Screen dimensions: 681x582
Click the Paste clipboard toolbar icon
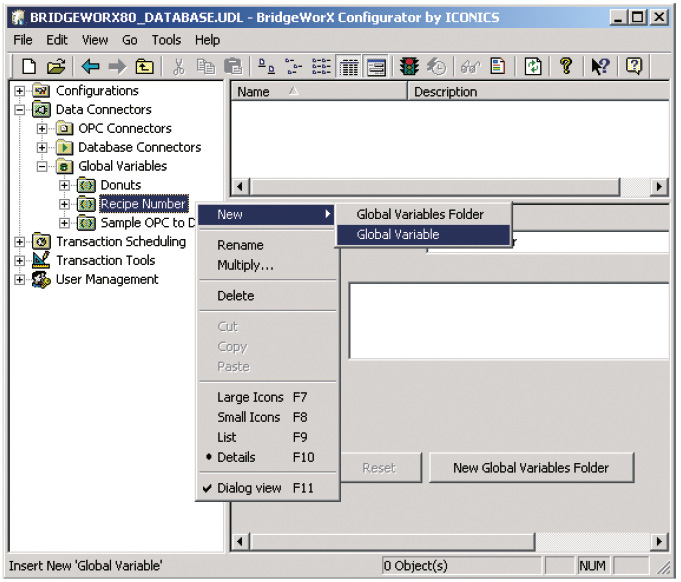click(233, 66)
